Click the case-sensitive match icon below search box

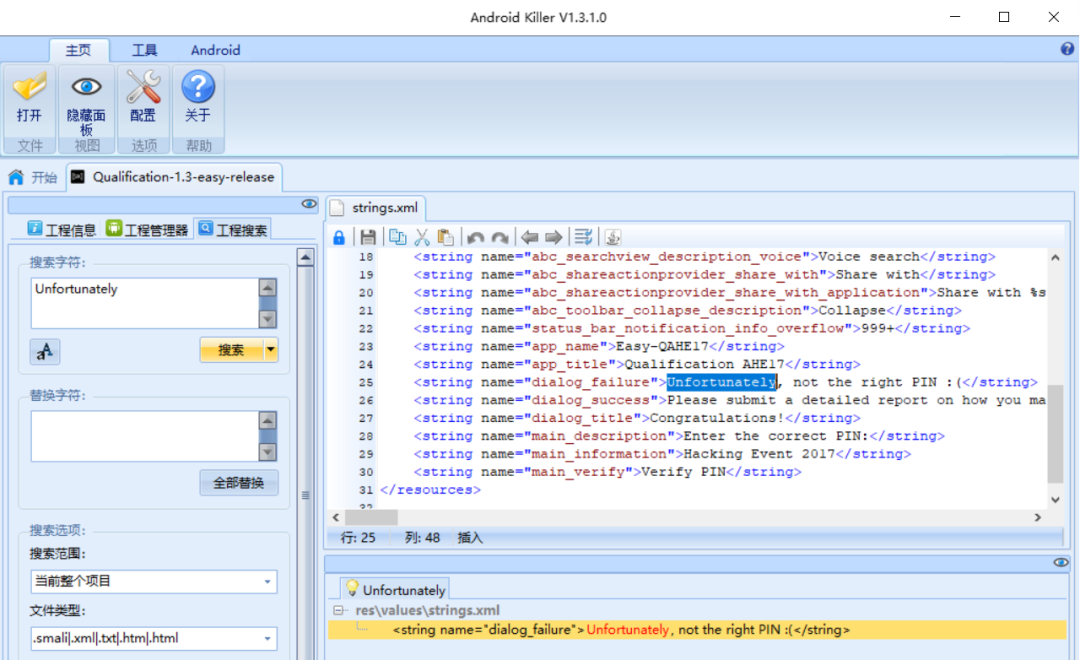[45, 351]
